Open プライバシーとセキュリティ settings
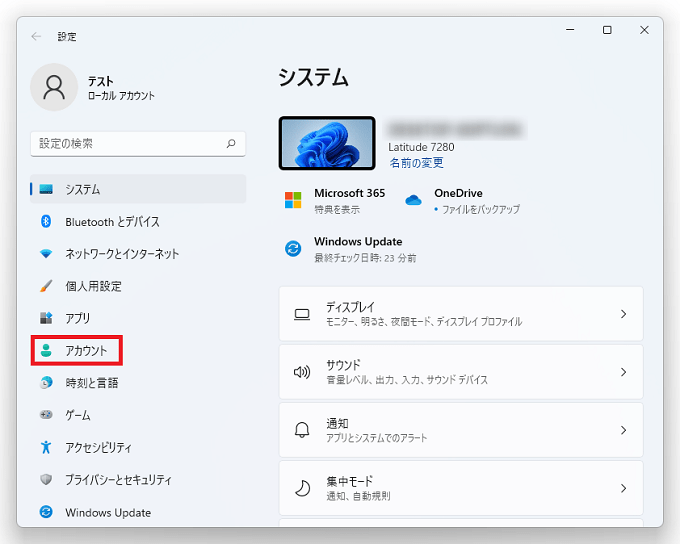Screen dimensions: 680x544 (138, 479)
